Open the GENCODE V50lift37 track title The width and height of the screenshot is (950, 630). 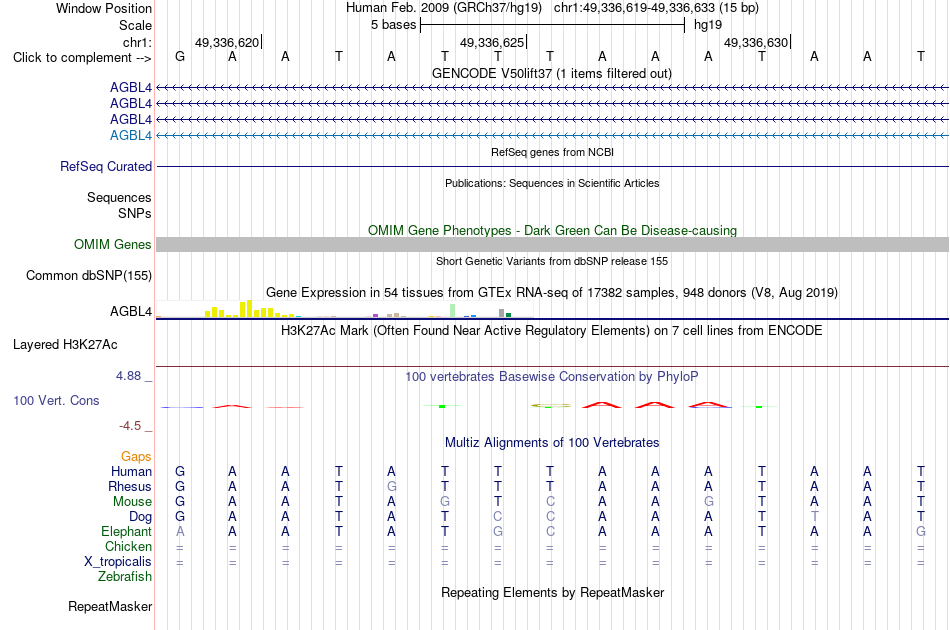[552, 73]
